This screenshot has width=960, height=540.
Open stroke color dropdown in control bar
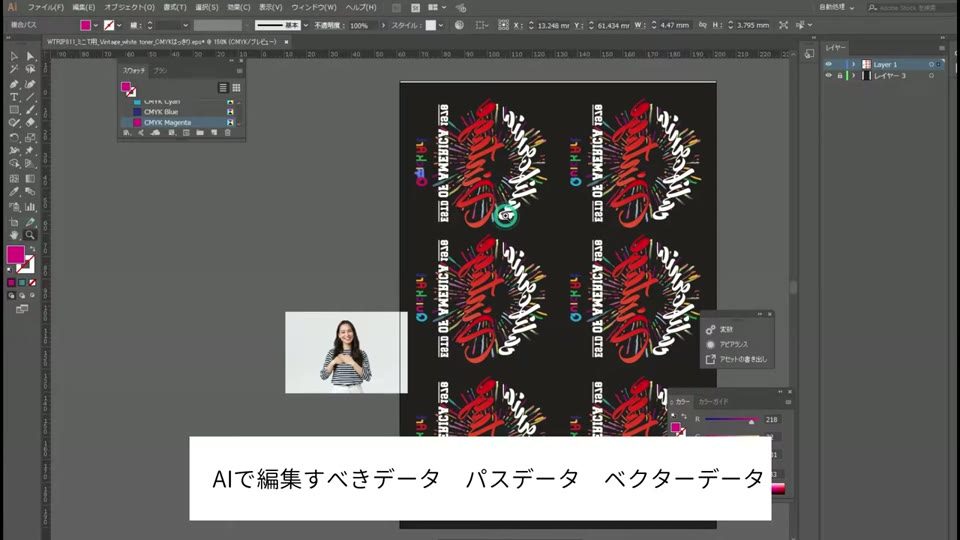click(x=119, y=26)
